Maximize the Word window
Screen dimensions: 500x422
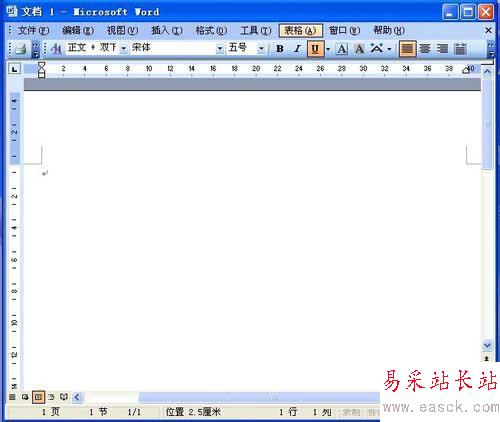[468, 12]
